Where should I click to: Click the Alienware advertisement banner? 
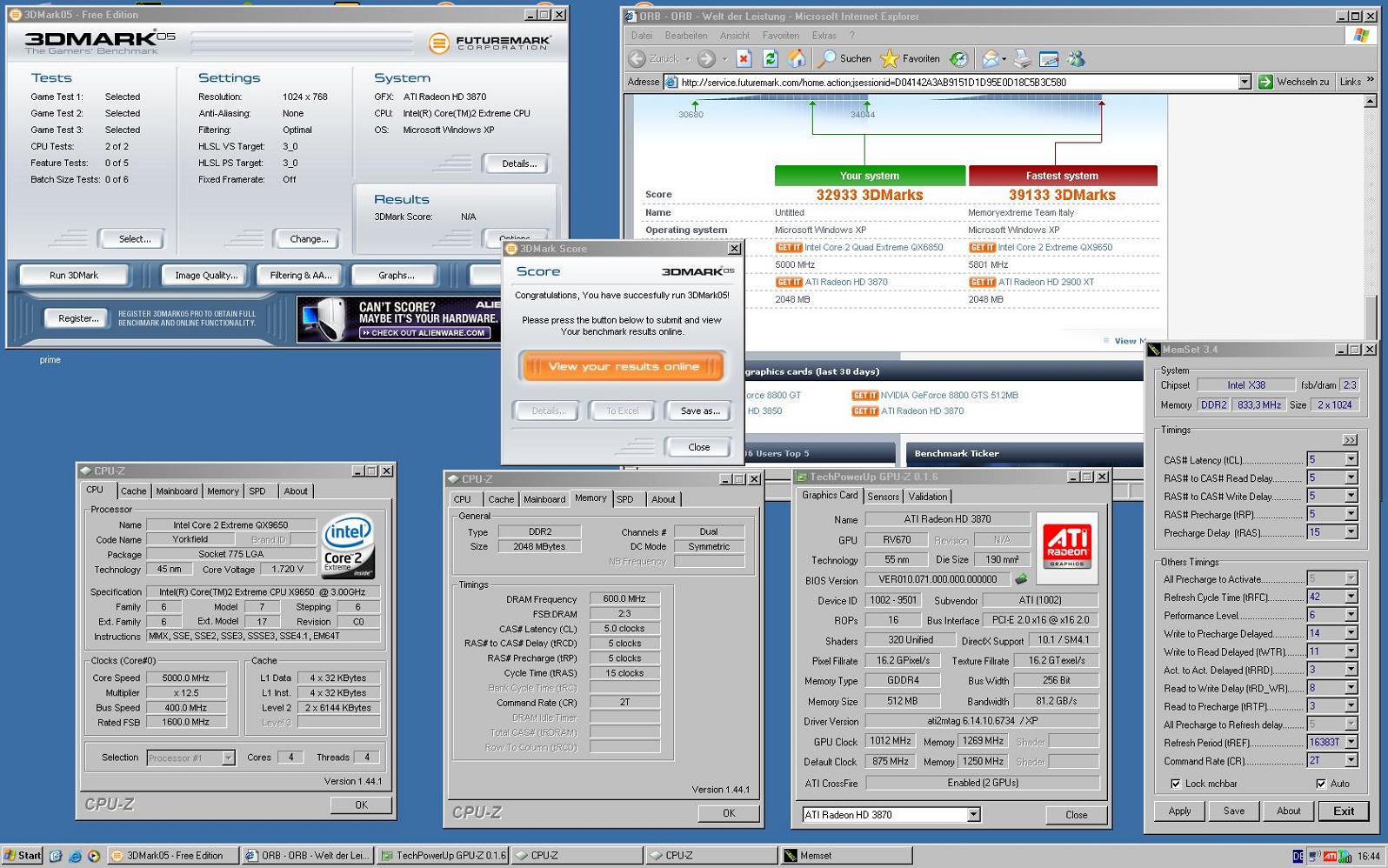click(399, 319)
